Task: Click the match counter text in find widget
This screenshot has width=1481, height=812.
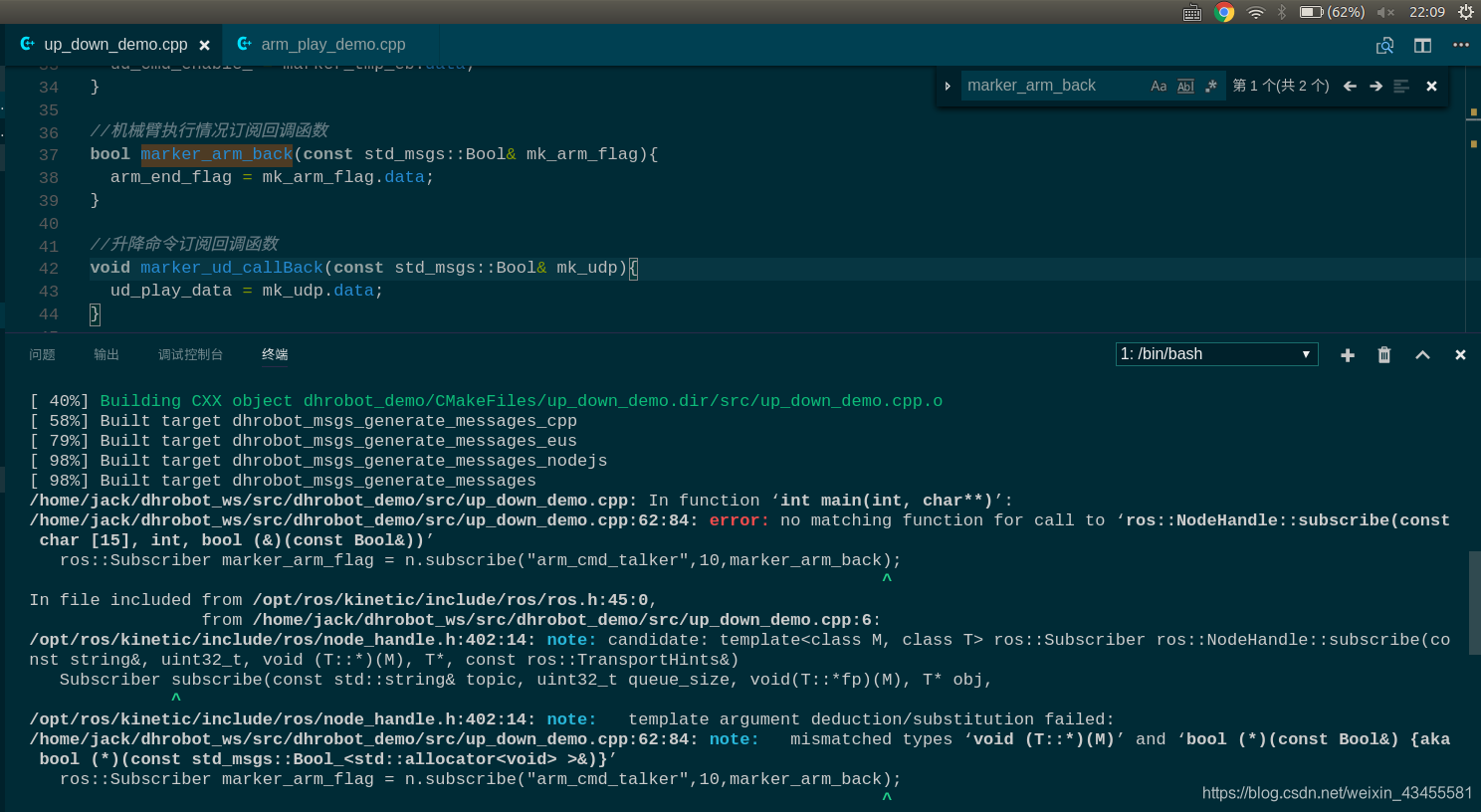Action: coord(1281,86)
